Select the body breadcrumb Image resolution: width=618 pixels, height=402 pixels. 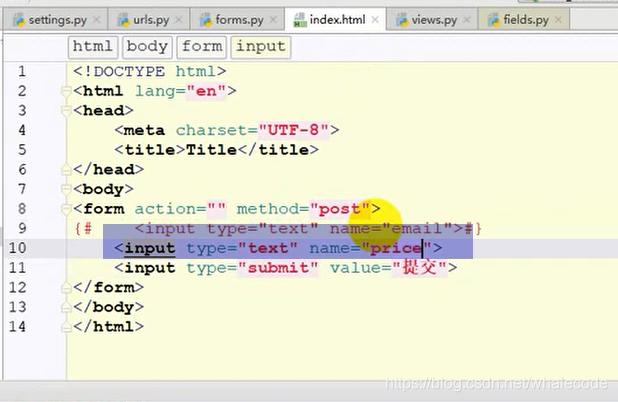click(x=147, y=47)
